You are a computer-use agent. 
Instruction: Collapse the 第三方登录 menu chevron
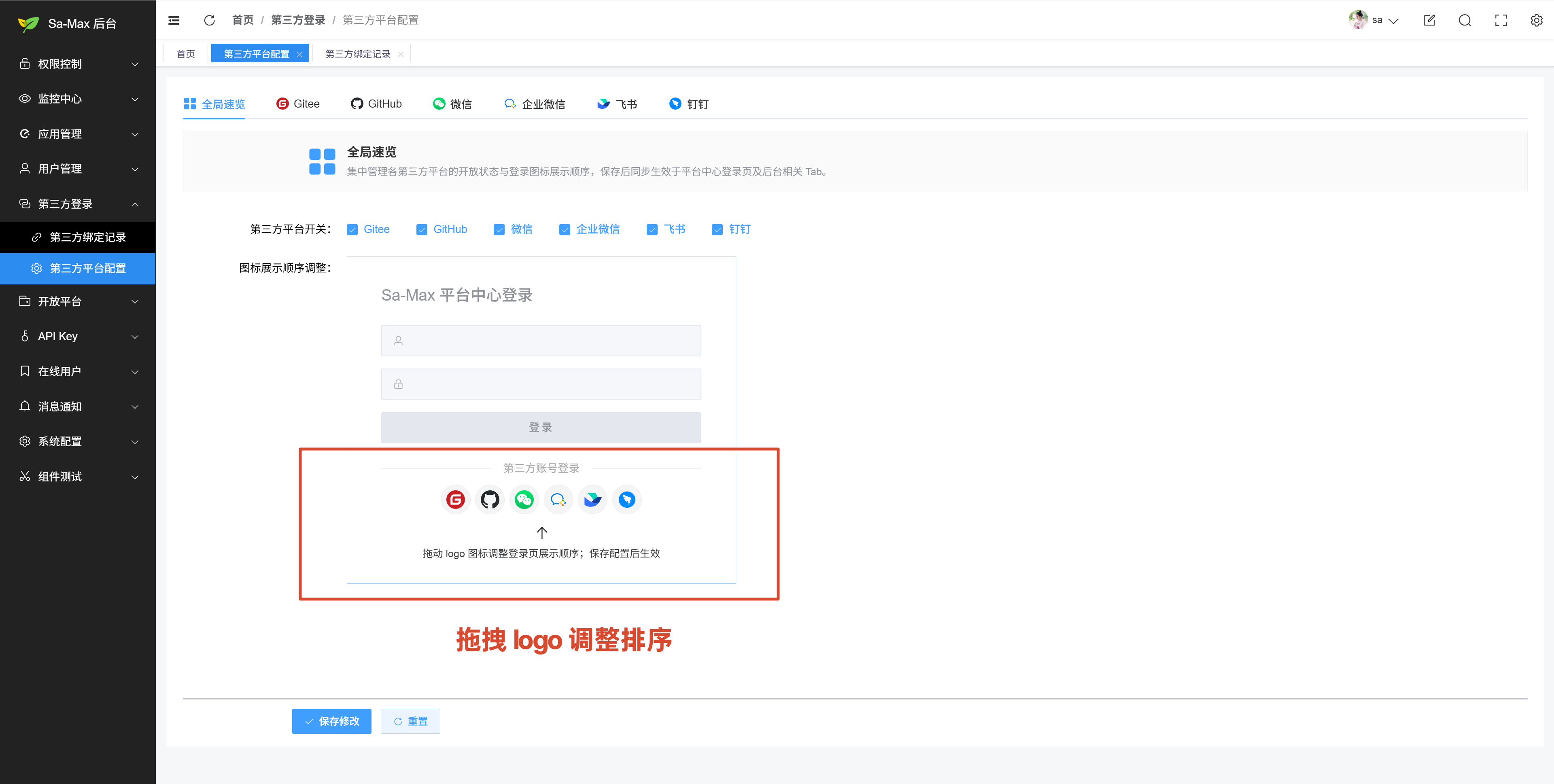[x=135, y=204]
